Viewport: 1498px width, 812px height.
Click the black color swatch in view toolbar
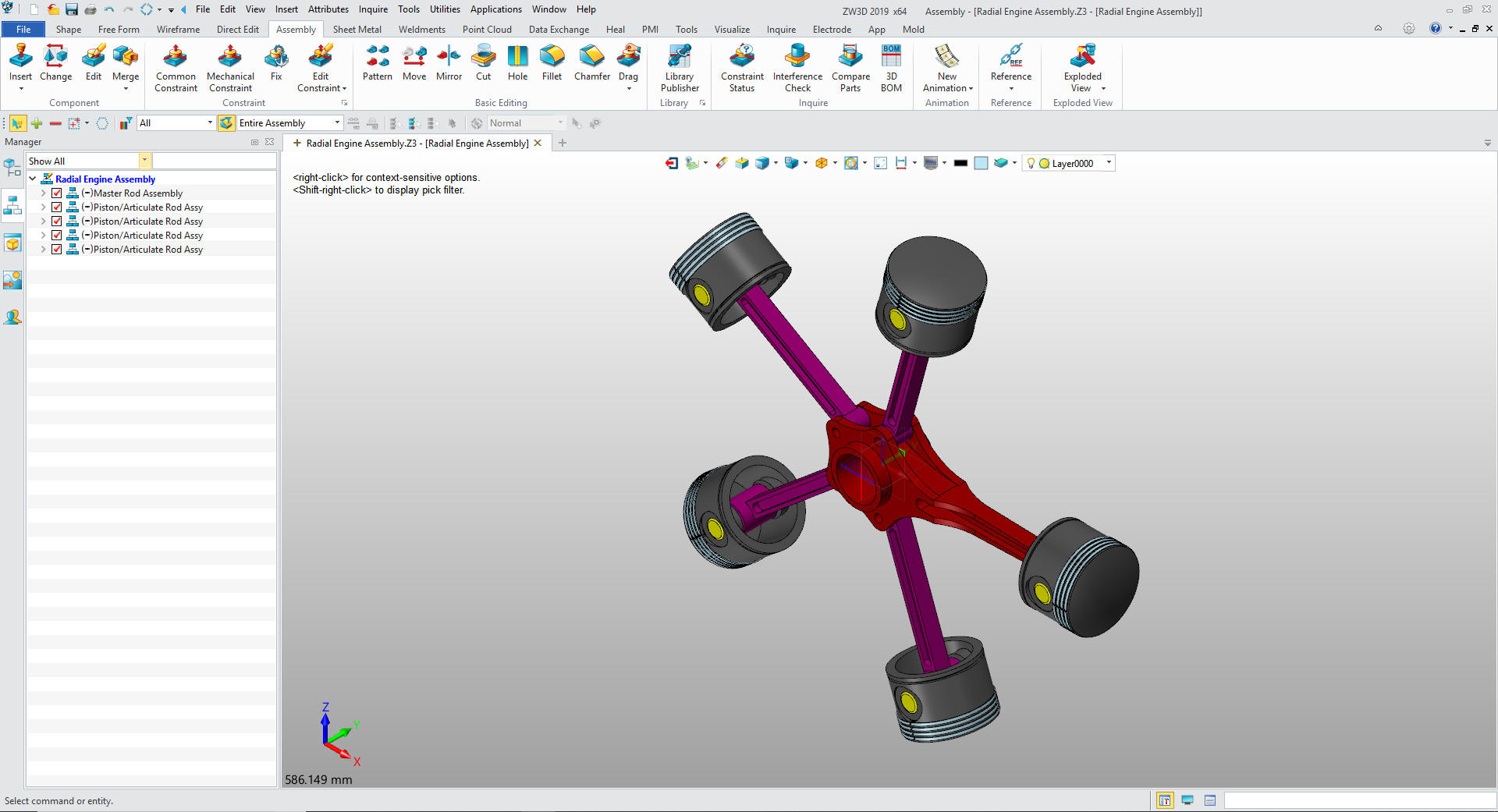click(x=960, y=163)
